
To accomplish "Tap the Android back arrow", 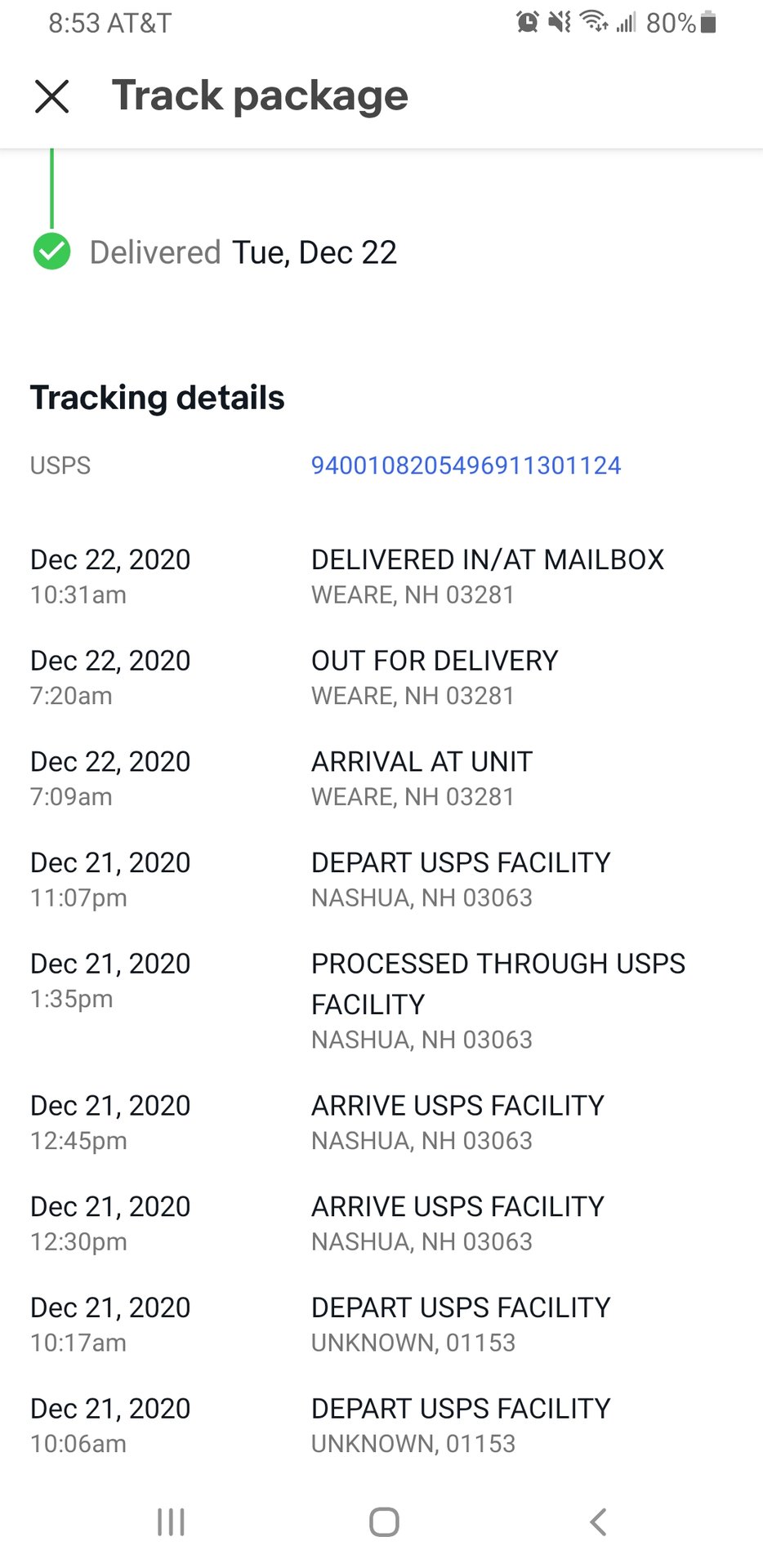I will click(598, 1521).
